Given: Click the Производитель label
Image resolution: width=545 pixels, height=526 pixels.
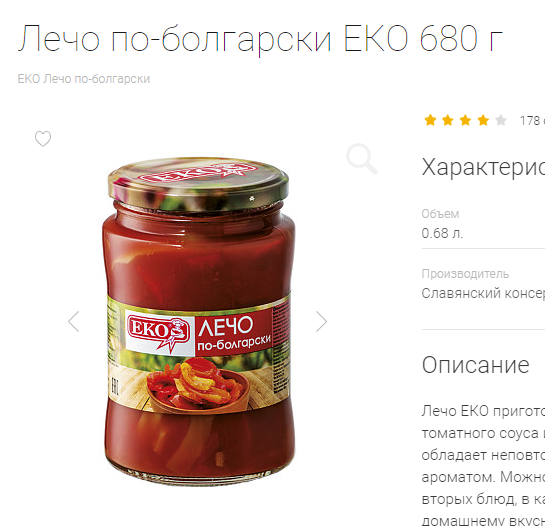Looking at the screenshot, I should [x=465, y=274].
